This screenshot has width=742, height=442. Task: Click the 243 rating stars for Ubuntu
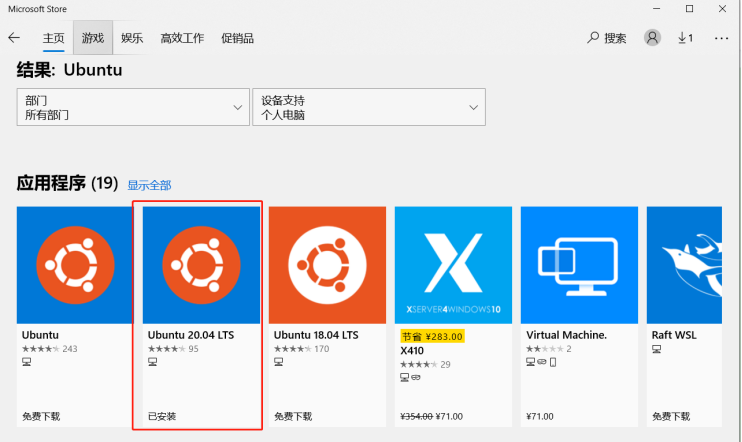point(49,349)
